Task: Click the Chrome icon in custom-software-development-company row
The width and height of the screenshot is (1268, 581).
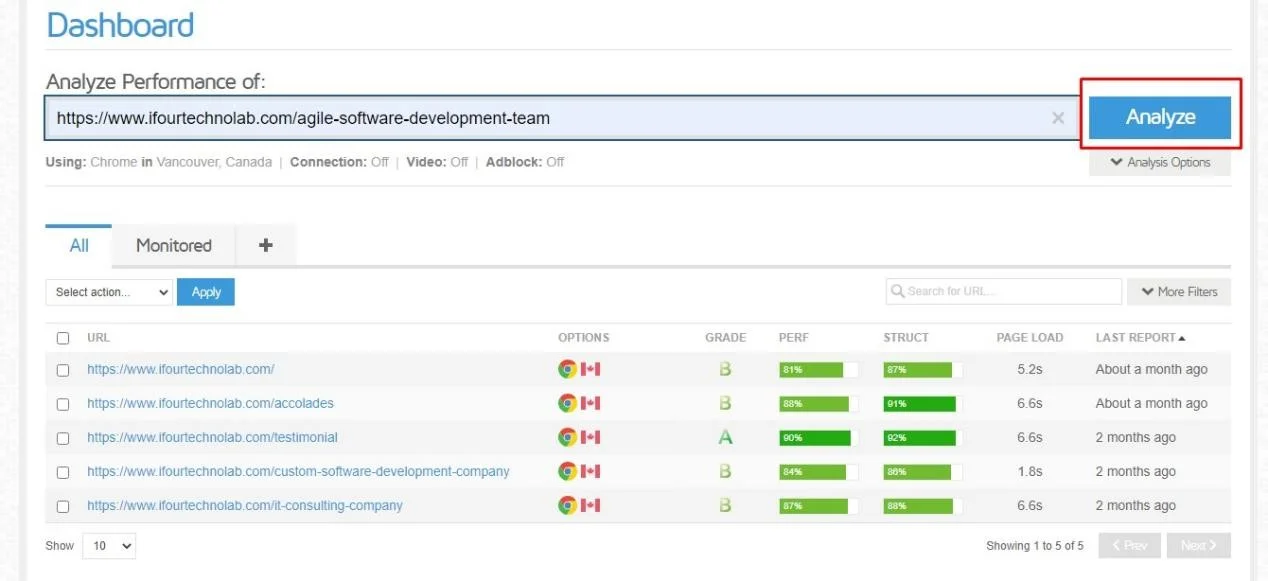Action: click(x=567, y=471)
